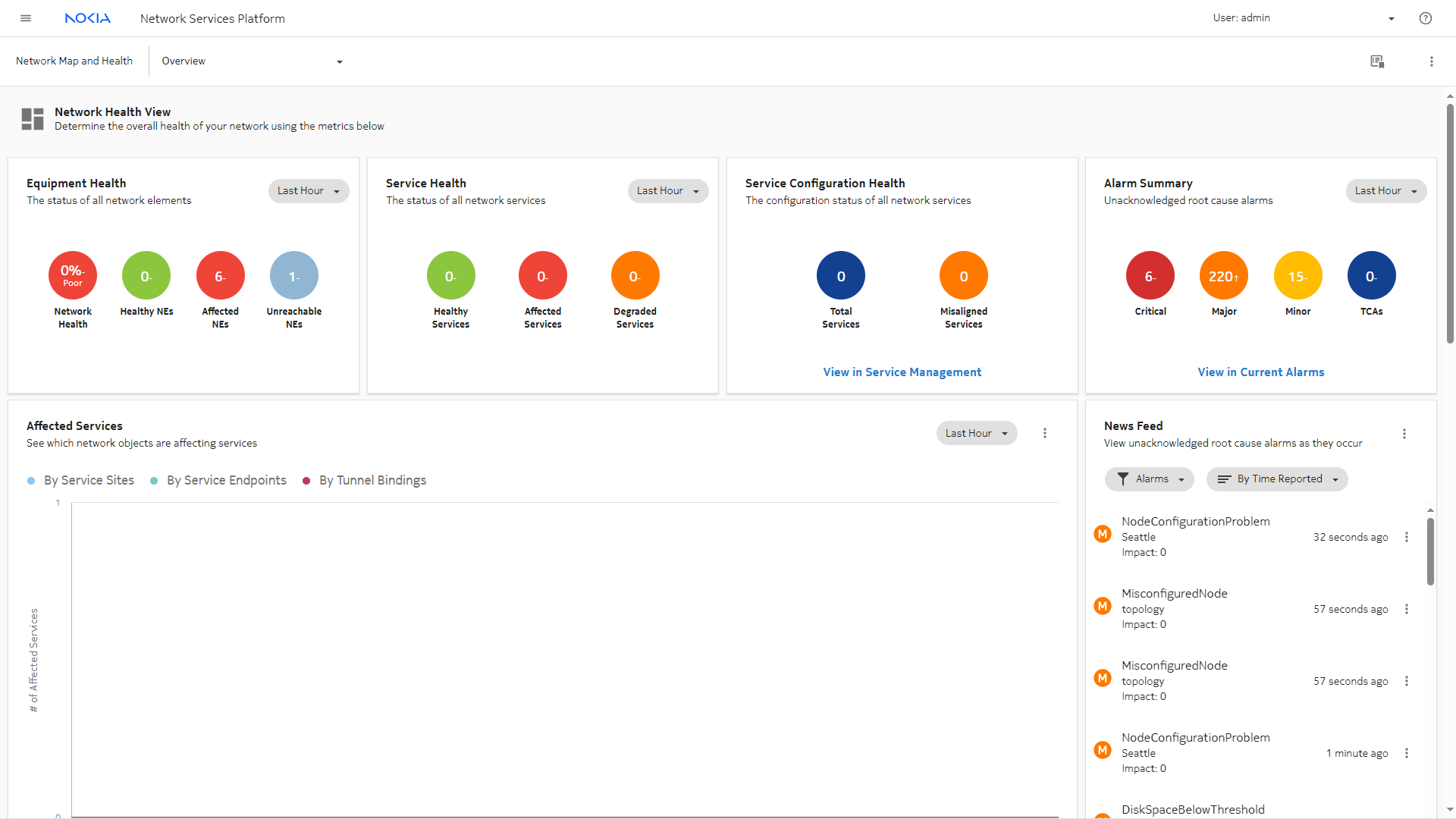This screenshot has width=1456, height=819.
Task: Open Equipment Health Last Hour dropdown
Action: click(309, 191)
